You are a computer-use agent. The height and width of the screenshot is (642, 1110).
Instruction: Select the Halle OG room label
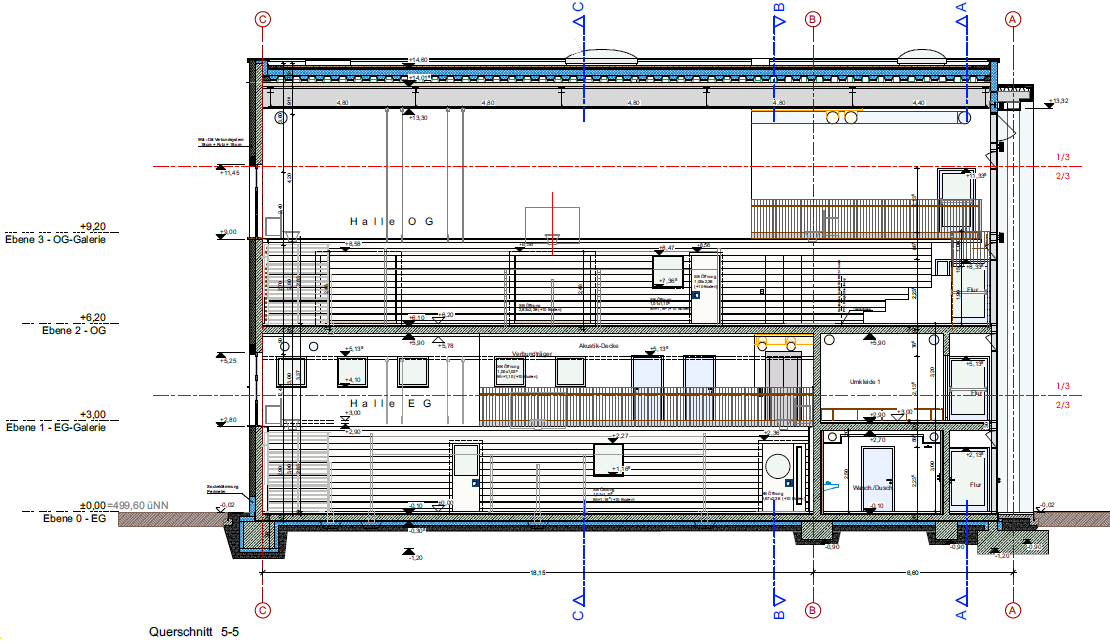[391, 221]
